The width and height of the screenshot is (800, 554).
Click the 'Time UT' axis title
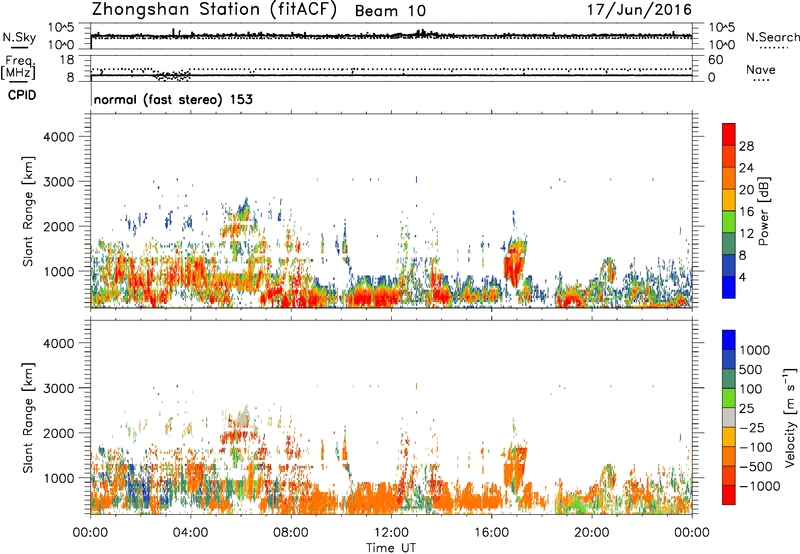391,548
